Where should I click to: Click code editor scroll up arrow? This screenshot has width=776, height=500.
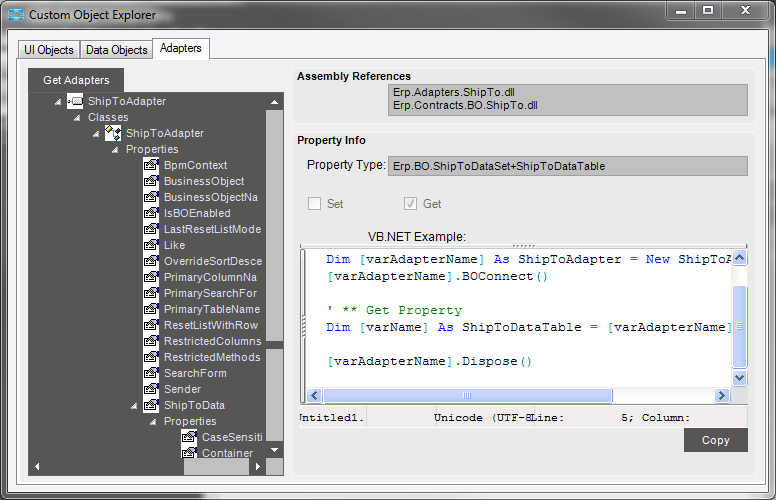coord(739,257)
